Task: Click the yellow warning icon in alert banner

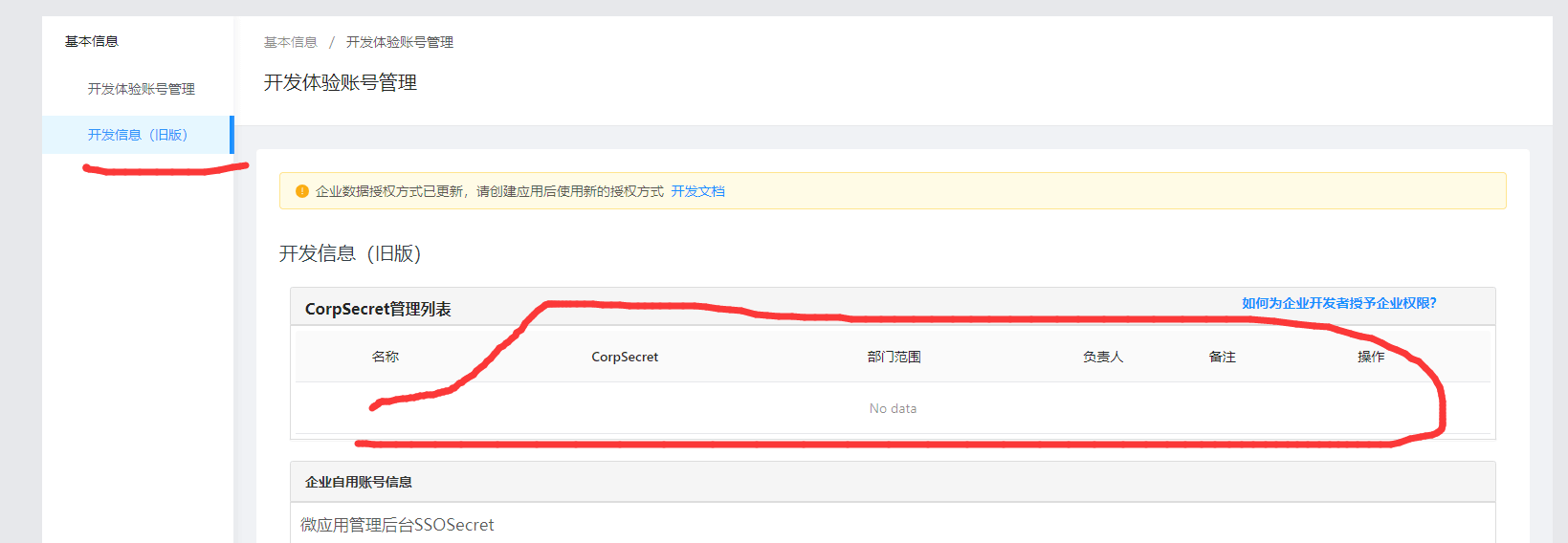Action: 302,191
